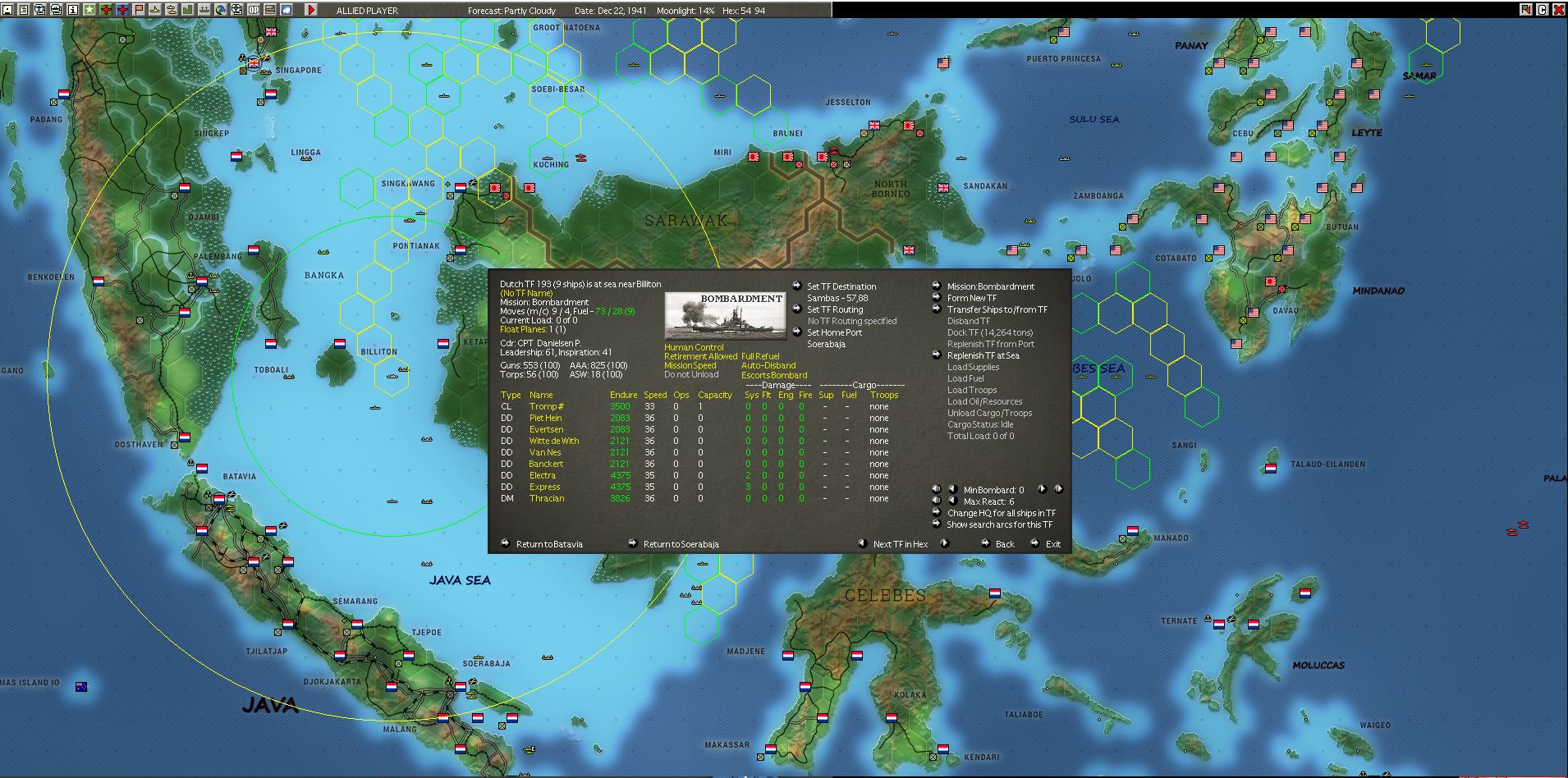
Task: Click the weather cloud toolbar icon
Action: coord(287,10)
